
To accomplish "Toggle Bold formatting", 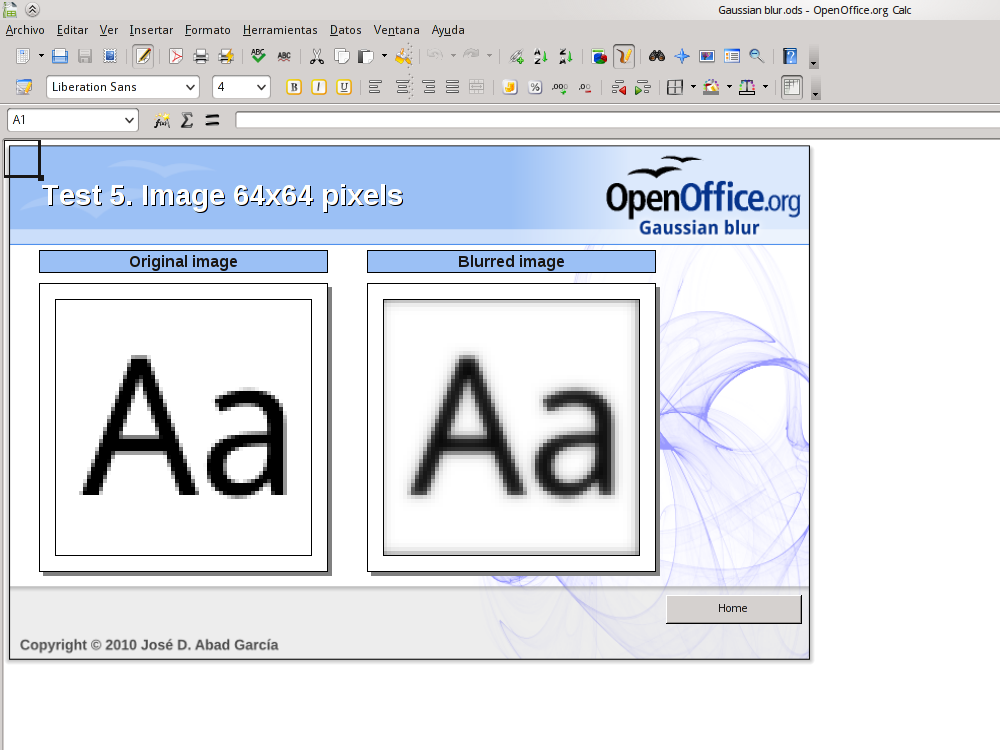I will point(293,87).
